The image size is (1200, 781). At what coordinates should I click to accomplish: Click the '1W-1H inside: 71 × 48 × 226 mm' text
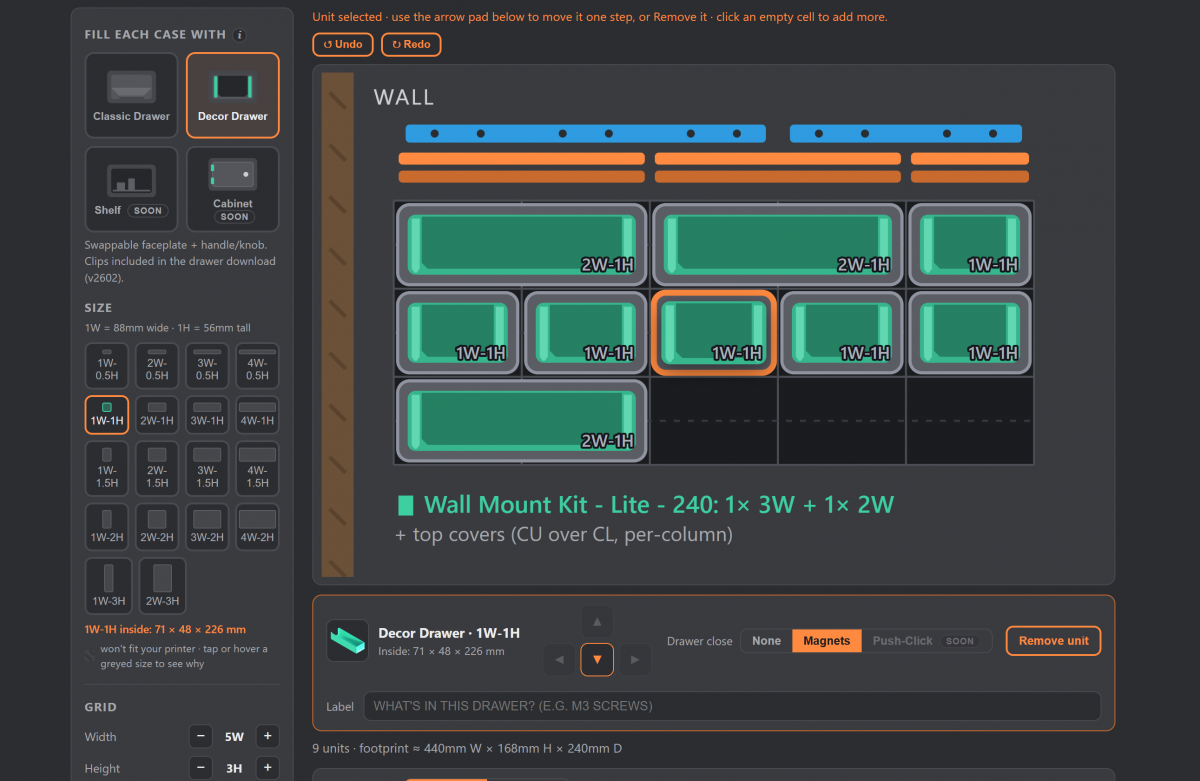click(165, 630)
